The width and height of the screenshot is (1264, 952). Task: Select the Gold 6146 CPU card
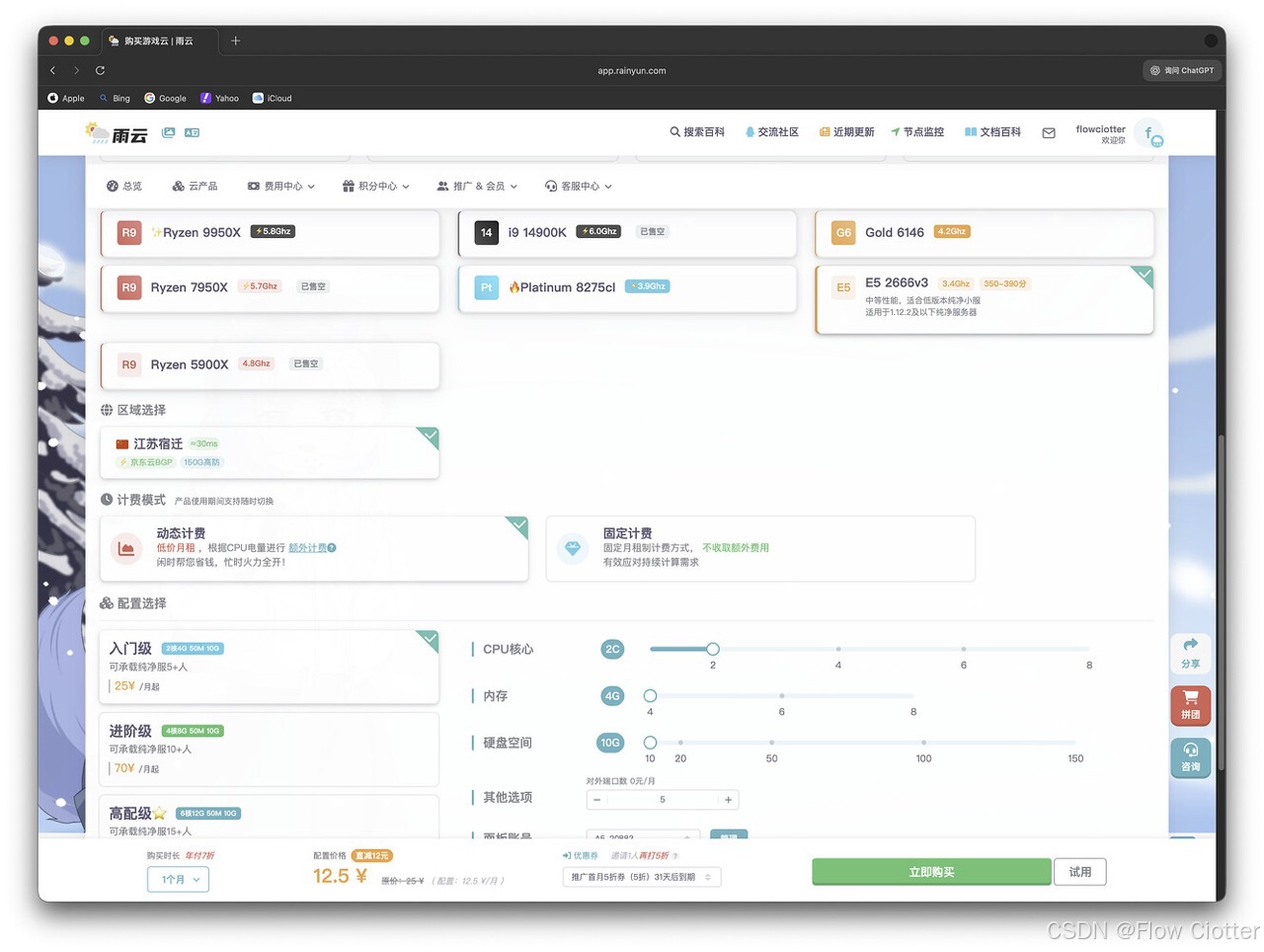tap(985, 233)
